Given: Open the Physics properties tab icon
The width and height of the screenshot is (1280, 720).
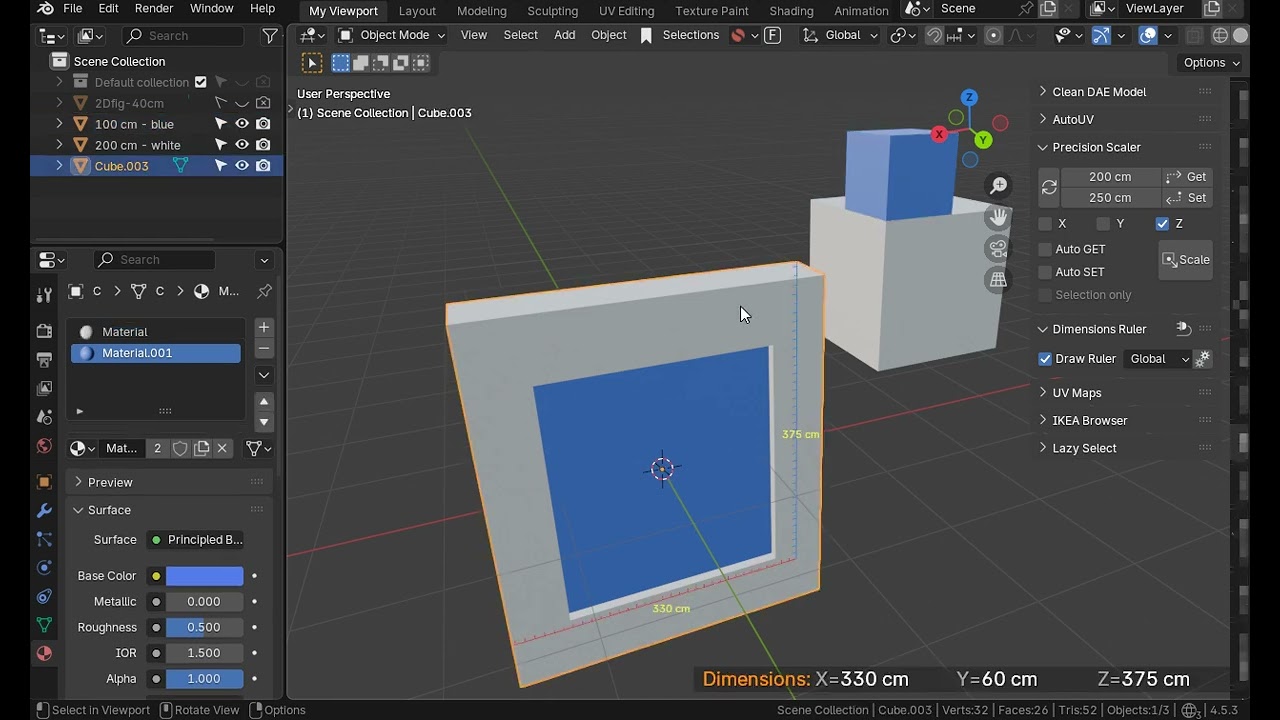Looking at the screenshot, I should coord(44,568).
